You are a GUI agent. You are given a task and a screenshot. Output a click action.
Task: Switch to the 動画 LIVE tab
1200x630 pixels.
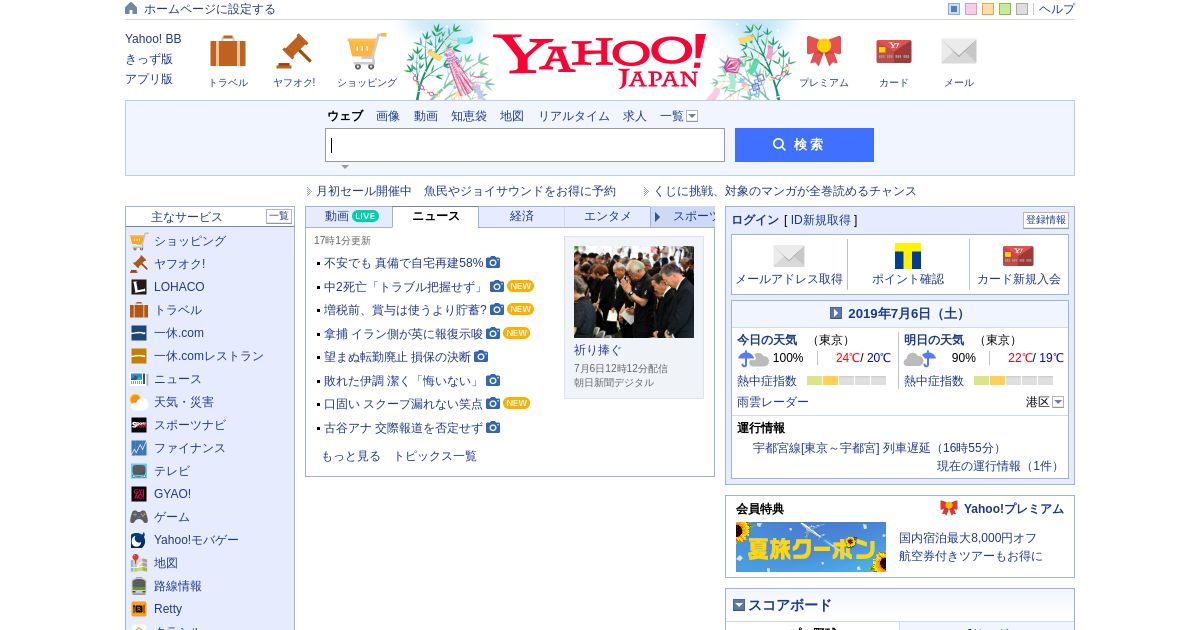click(x=351, y=216)
